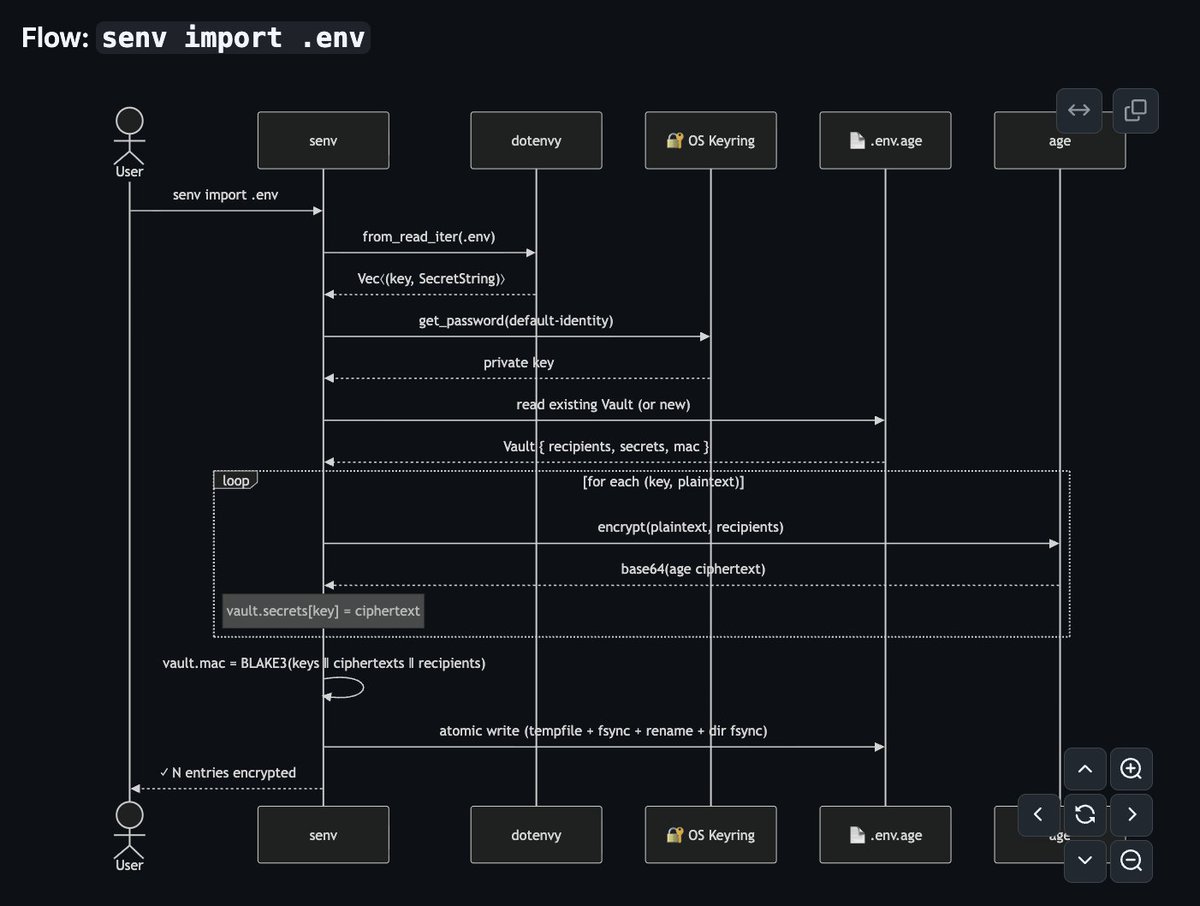Click the expand diagram width icon
This screenshot has height=906, width=1200.
pyautogui.click(x=1079, y=111)
